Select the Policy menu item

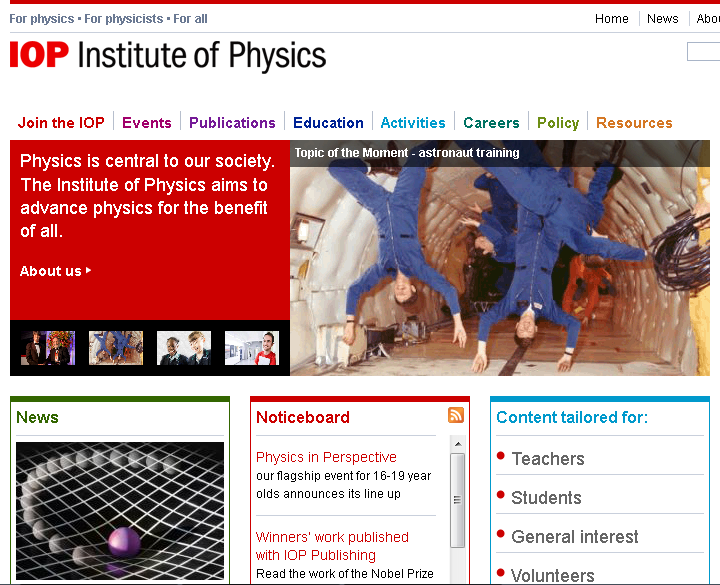click(x=558, y=123)
